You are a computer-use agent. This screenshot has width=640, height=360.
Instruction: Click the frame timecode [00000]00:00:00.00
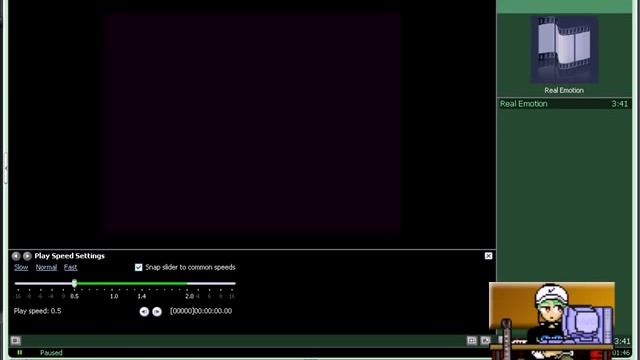point(201,311)
